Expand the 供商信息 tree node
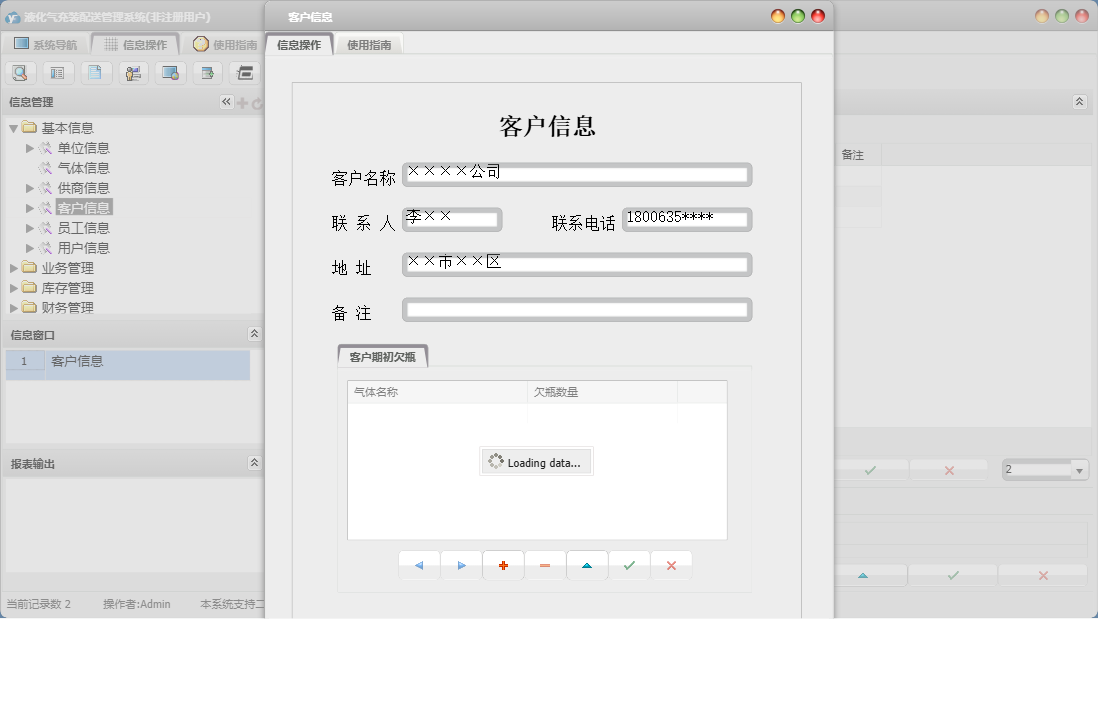This screenshot has height=705, width=1098. tap(30, 187)
